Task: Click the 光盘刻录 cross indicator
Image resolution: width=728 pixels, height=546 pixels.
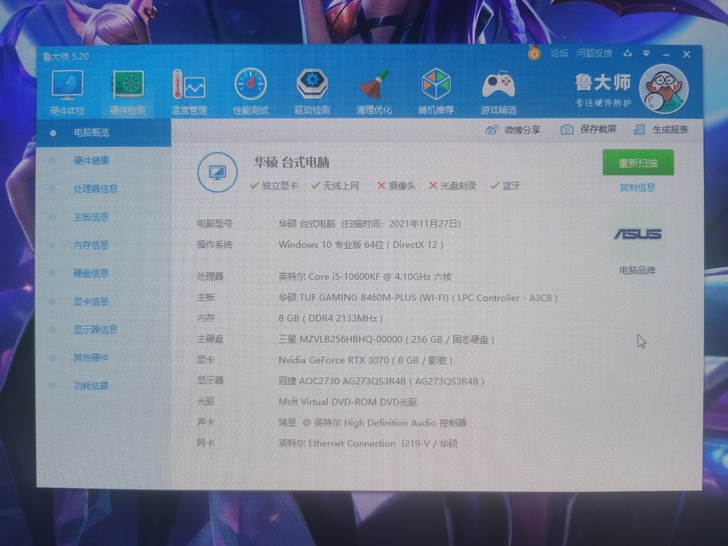Action: [x=453, y=186]
